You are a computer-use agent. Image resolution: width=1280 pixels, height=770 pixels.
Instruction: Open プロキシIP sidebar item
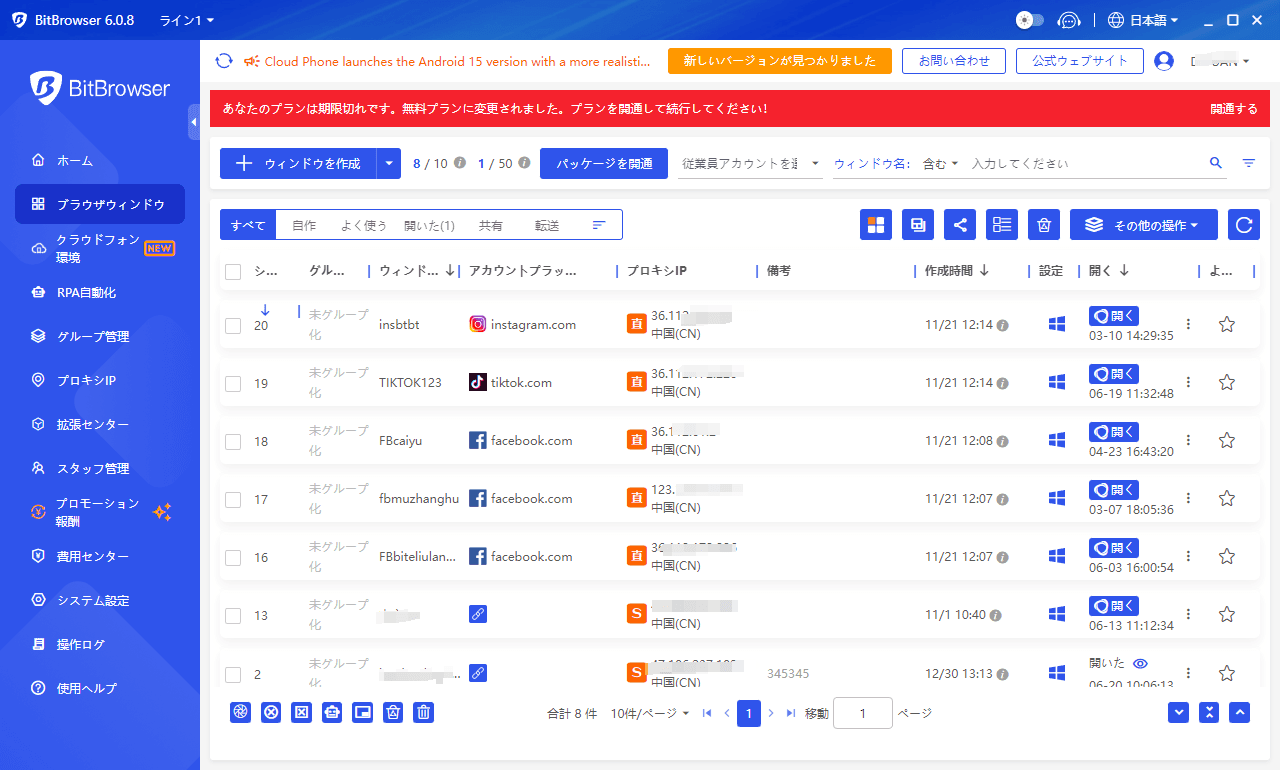(100, 380)
